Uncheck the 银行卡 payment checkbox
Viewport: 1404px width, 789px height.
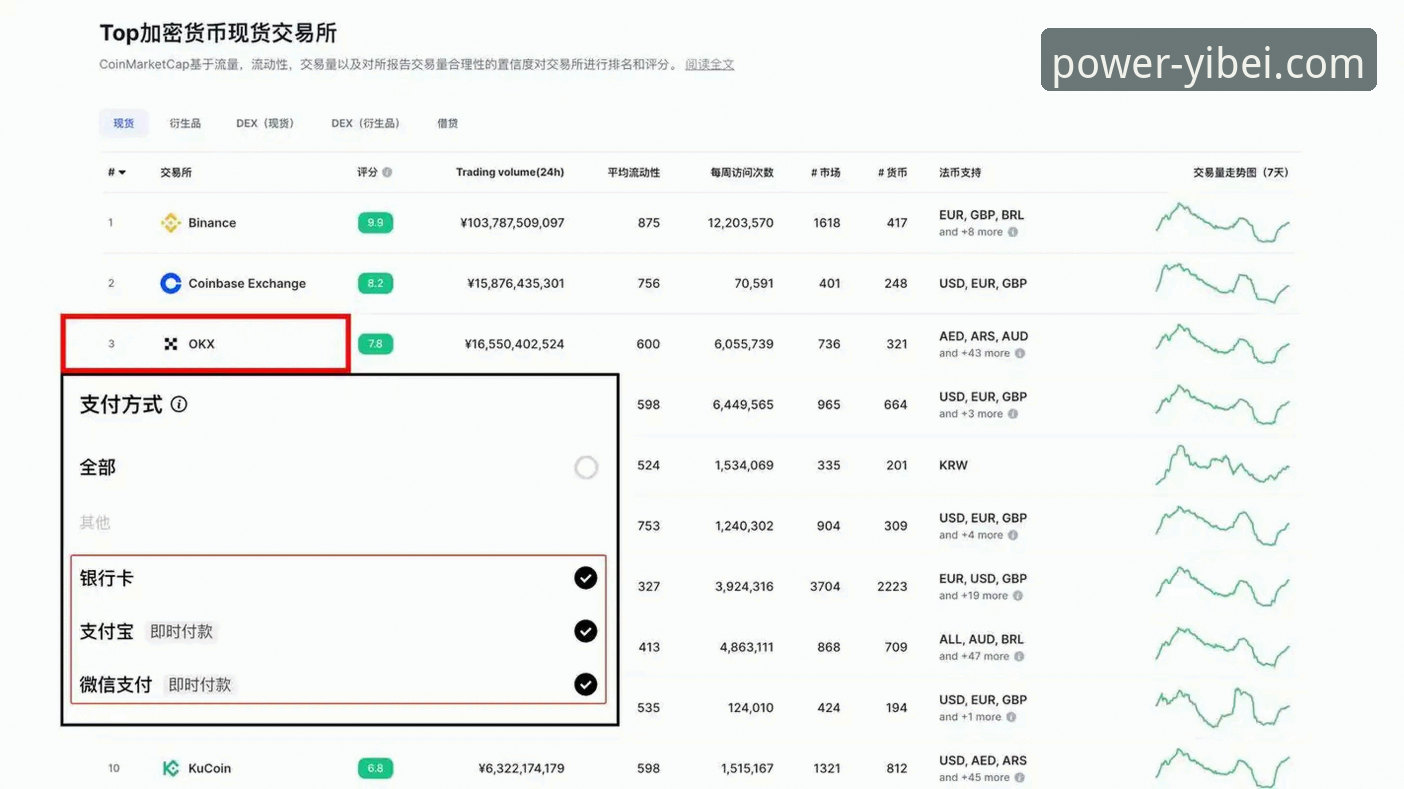pos(585,578)
